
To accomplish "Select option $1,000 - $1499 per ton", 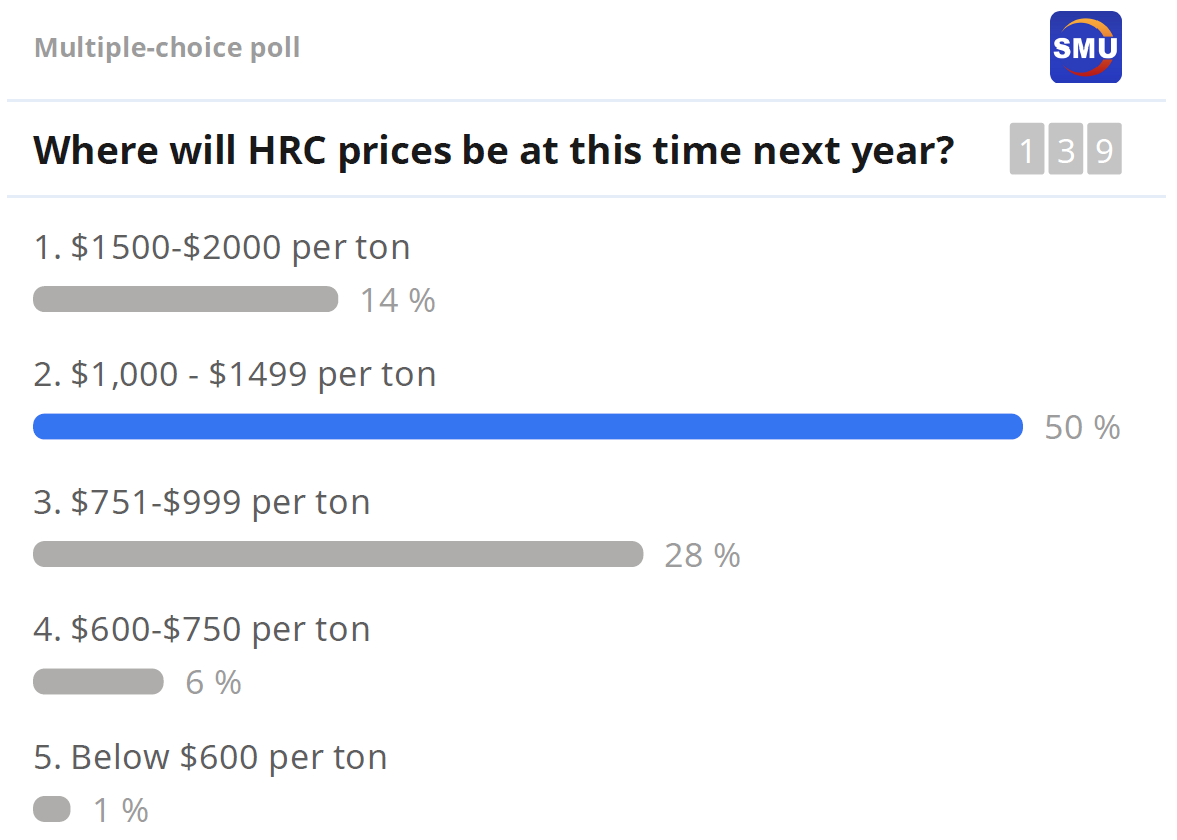I will (x=235, y=374).
